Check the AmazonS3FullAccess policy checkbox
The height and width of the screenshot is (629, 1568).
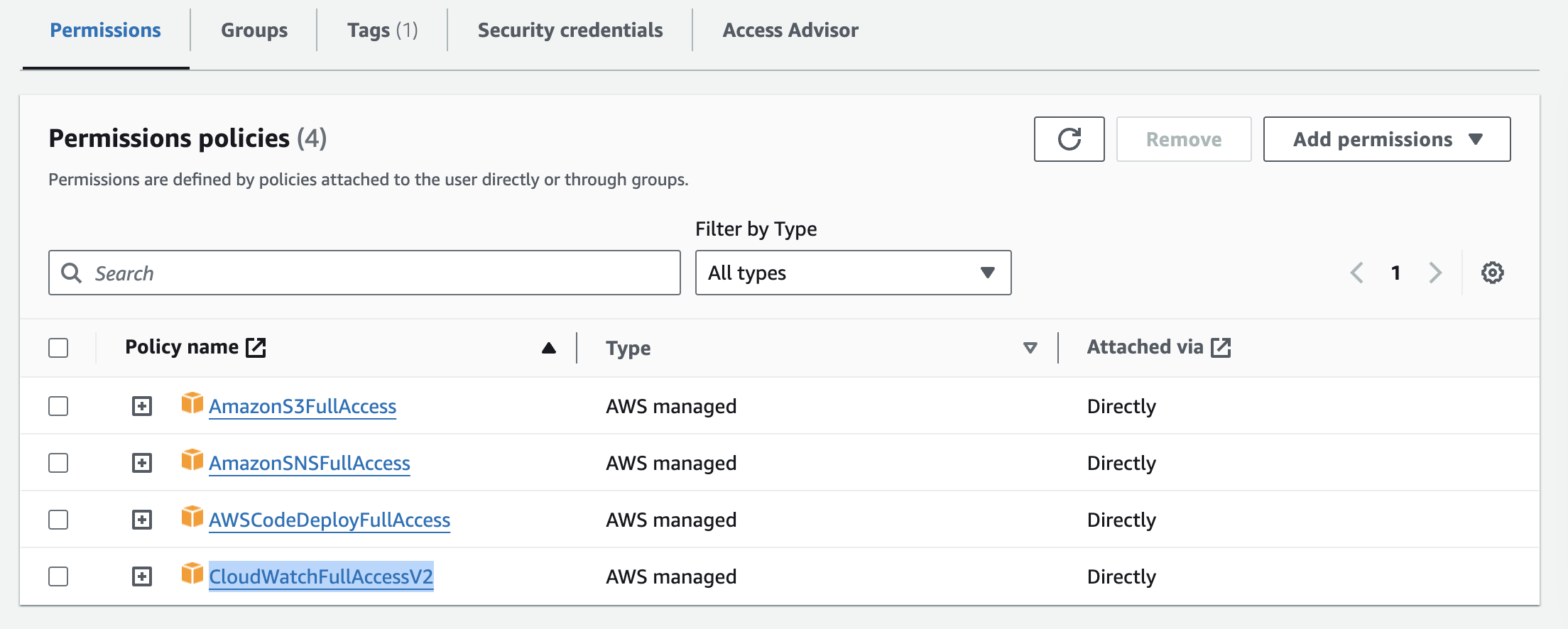58,406
